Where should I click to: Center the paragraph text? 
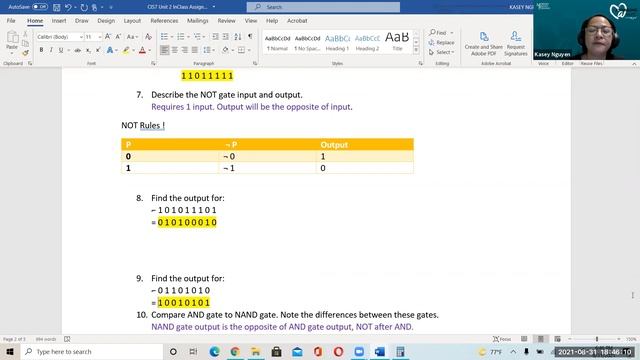click(x=175, y=50)
